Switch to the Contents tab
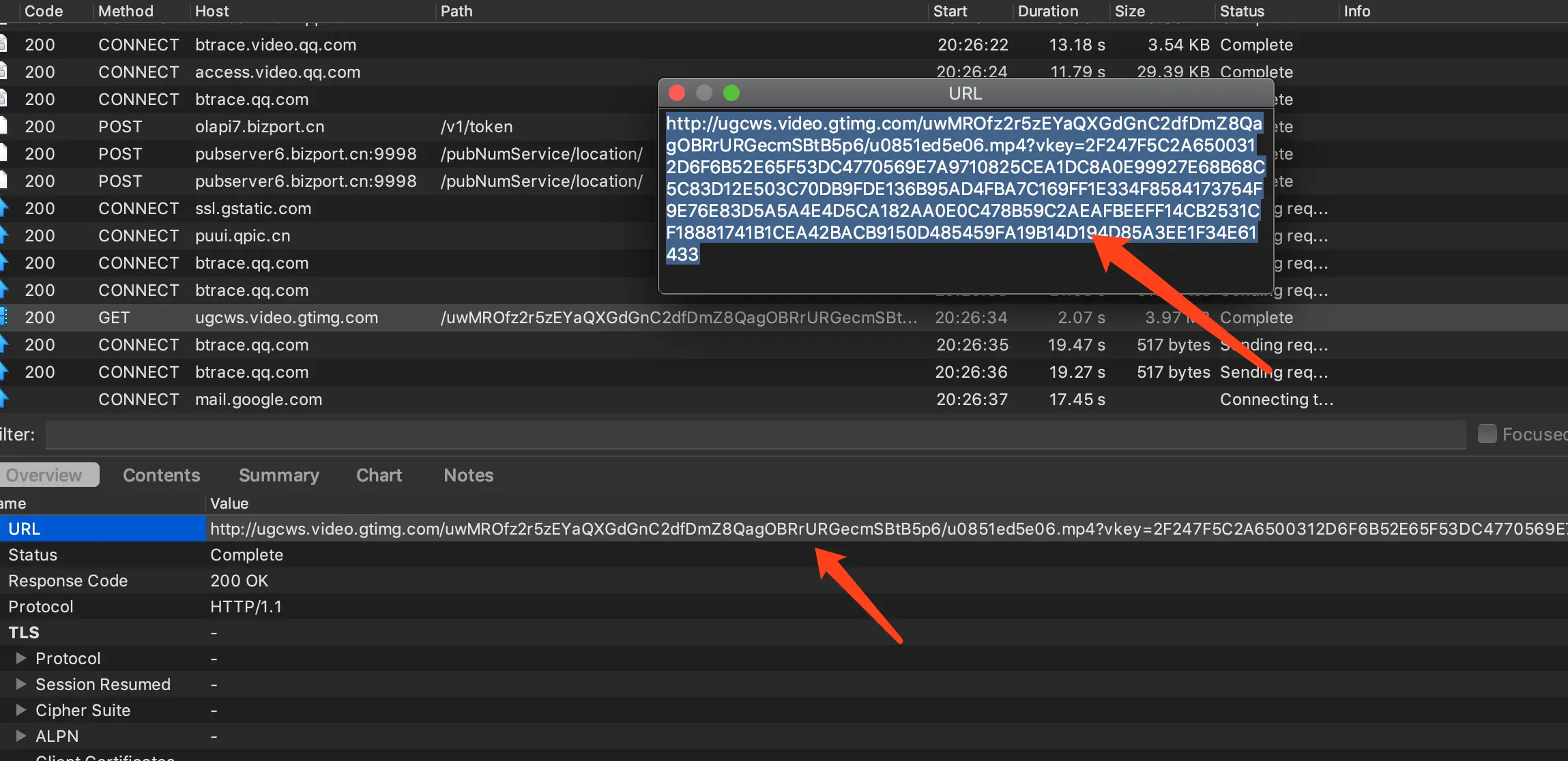 [x=161, y=475]
